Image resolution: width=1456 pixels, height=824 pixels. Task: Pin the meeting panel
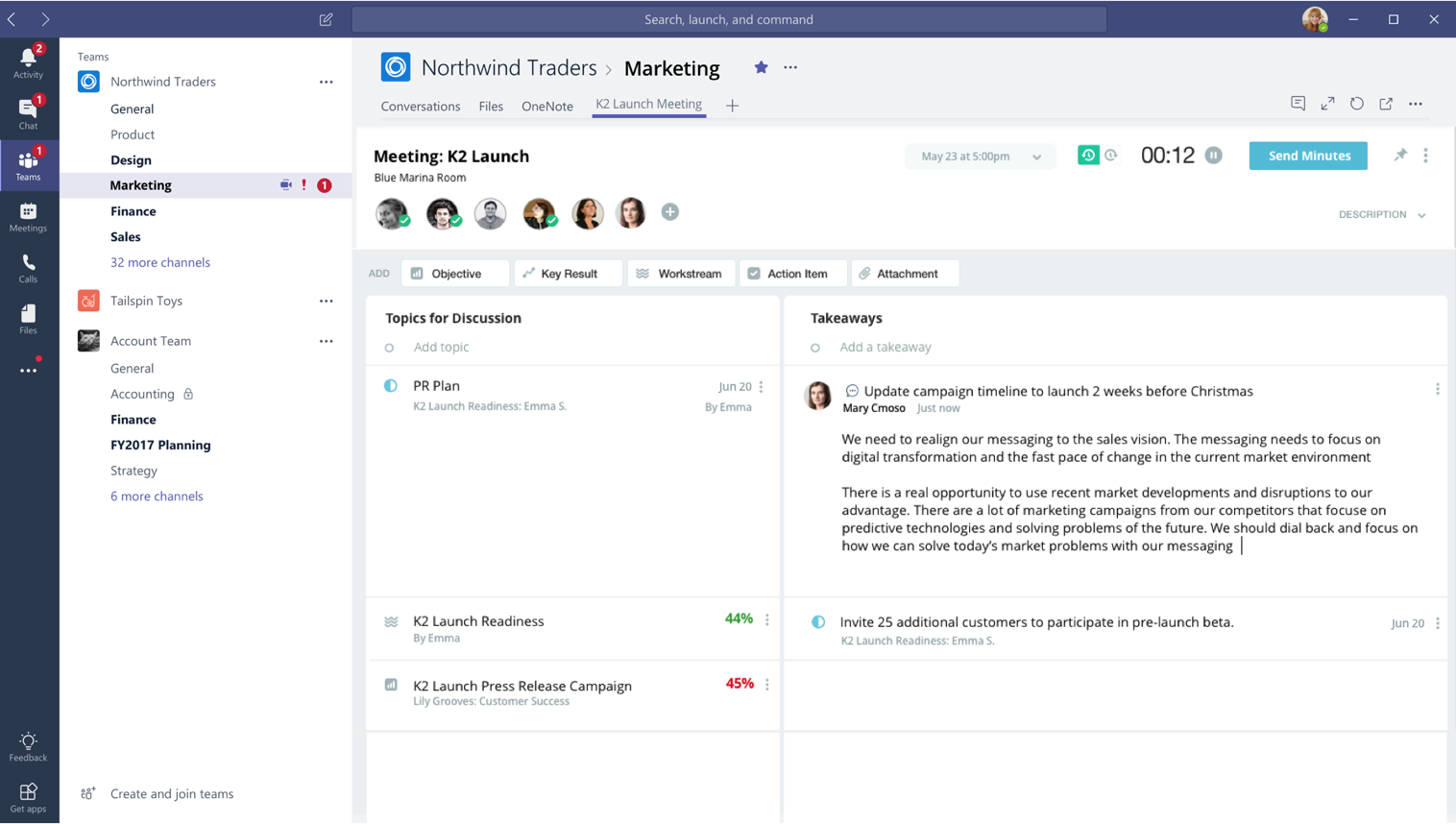[1400, 154]
